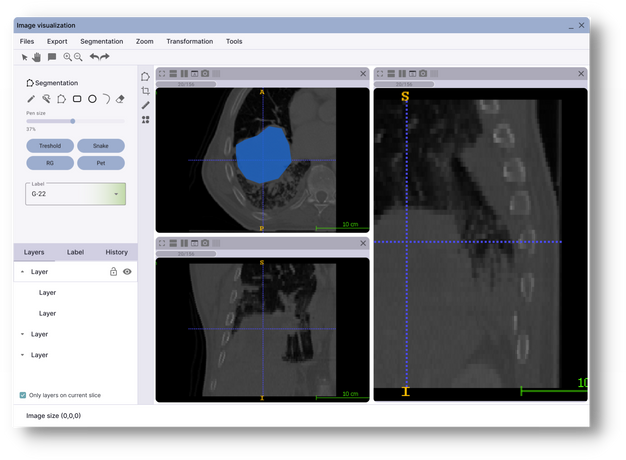Adjust the Pen size slider handle
This screenshot has width=626, height=460.
pos(72,121)
